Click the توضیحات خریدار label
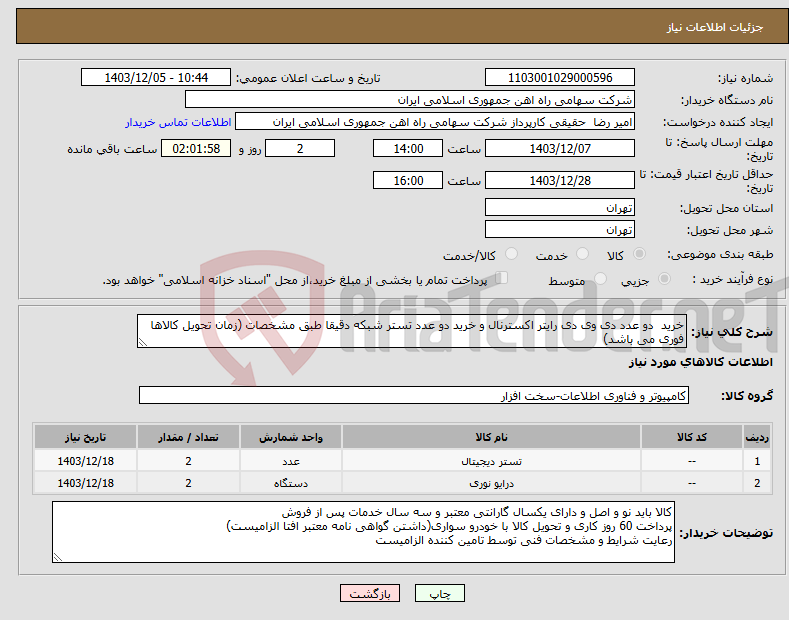 pos(726,532)
